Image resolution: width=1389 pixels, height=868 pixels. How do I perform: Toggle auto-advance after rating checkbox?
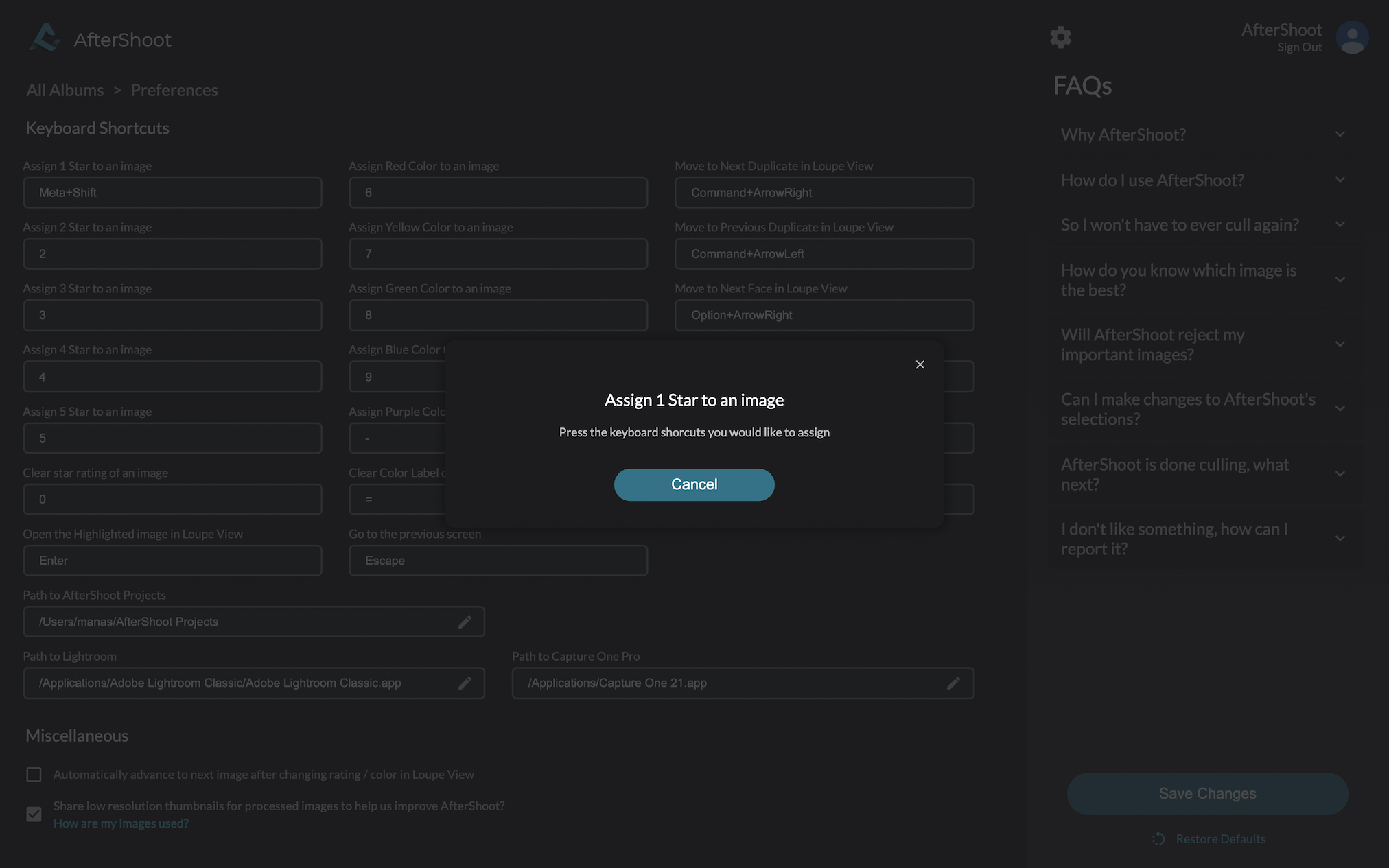pos(34,775)
